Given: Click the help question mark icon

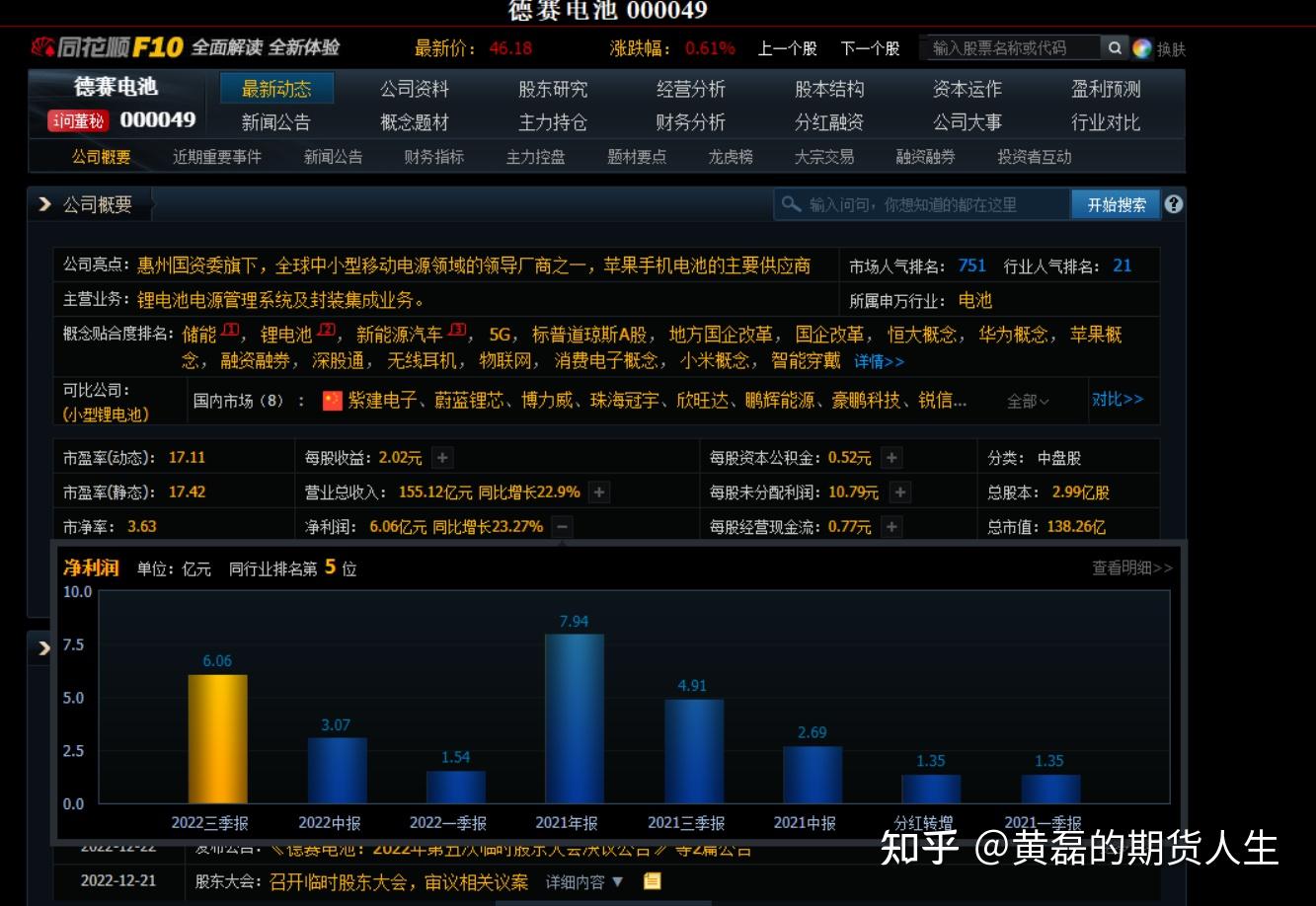Looking at the screenshot, I should pos(1173,204).
